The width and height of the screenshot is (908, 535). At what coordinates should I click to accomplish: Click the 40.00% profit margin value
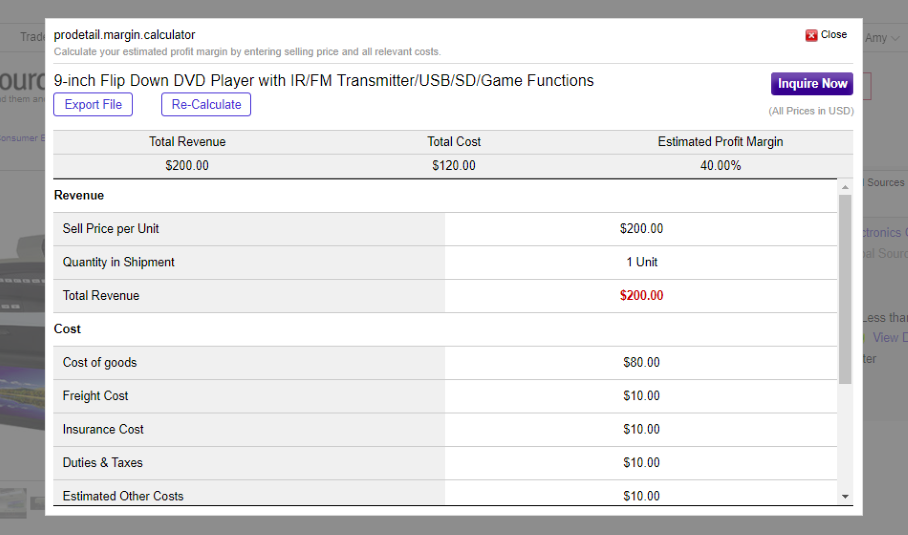pos(720,166)
